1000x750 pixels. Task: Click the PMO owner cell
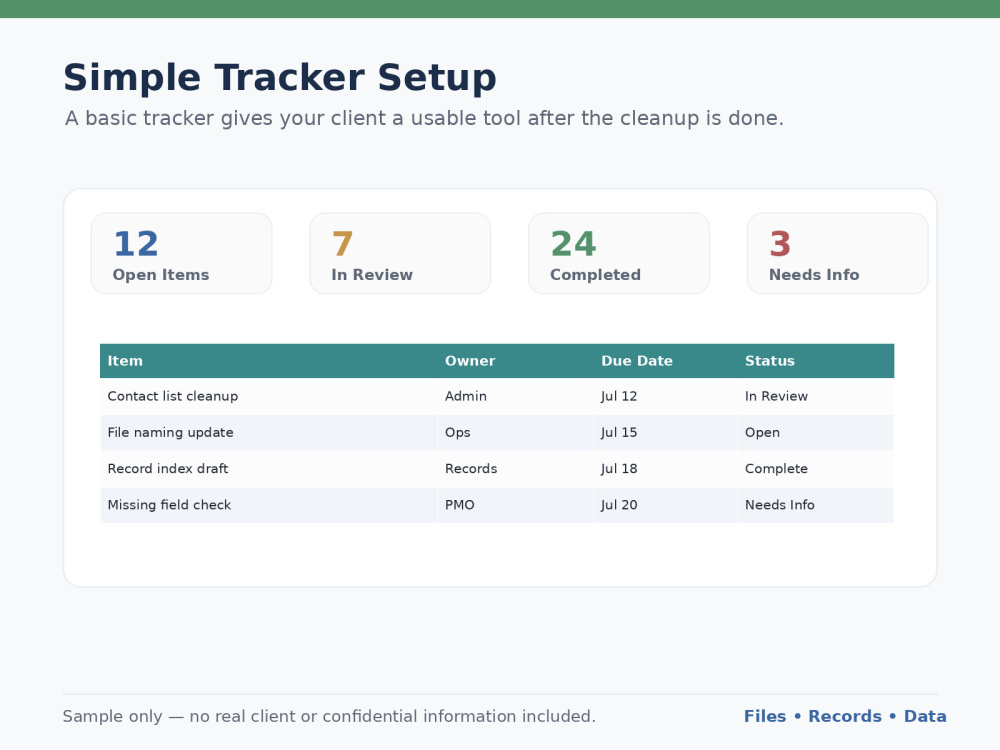[516, 505]
